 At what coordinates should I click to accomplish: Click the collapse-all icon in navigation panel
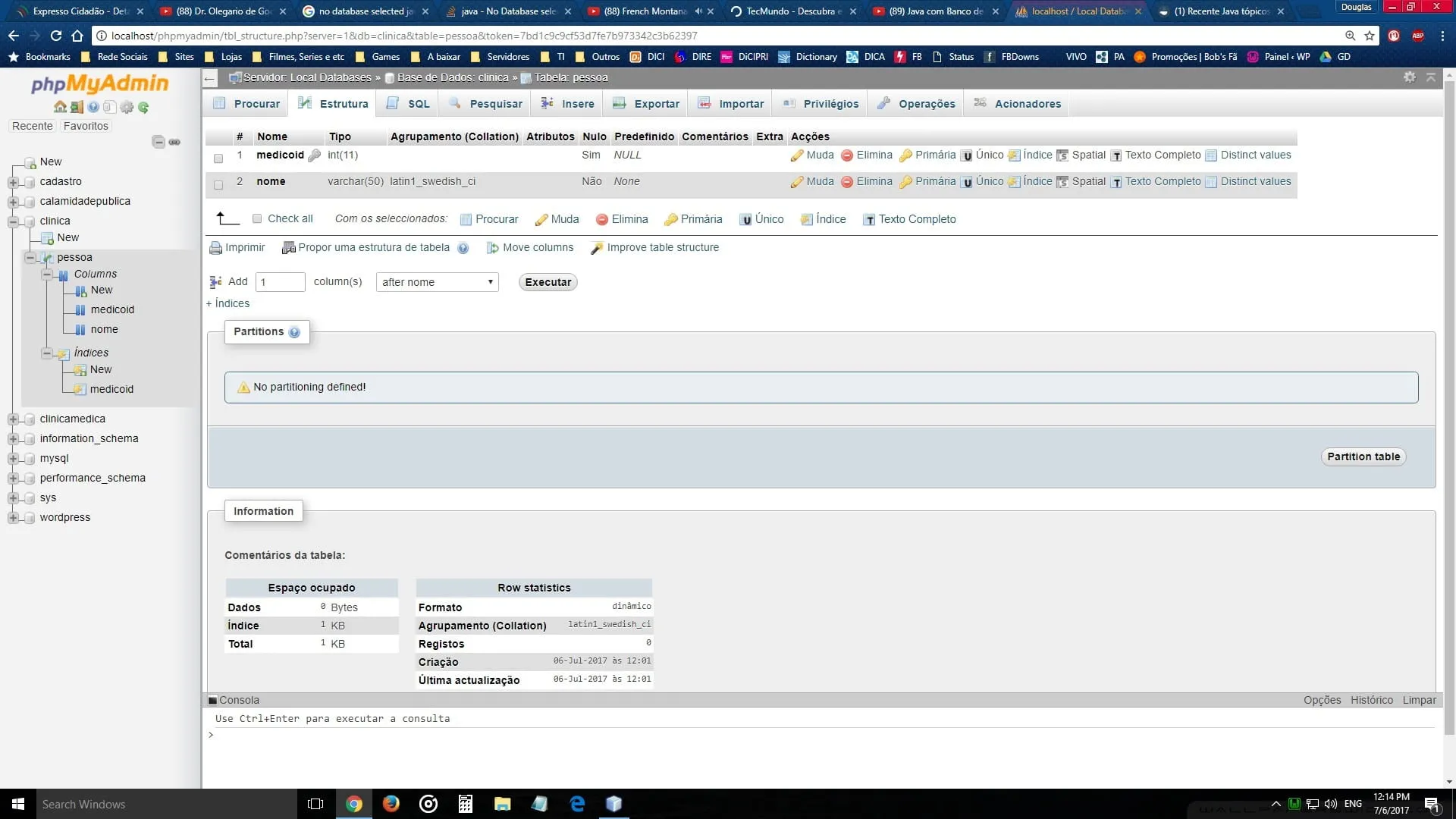(158, 142)
